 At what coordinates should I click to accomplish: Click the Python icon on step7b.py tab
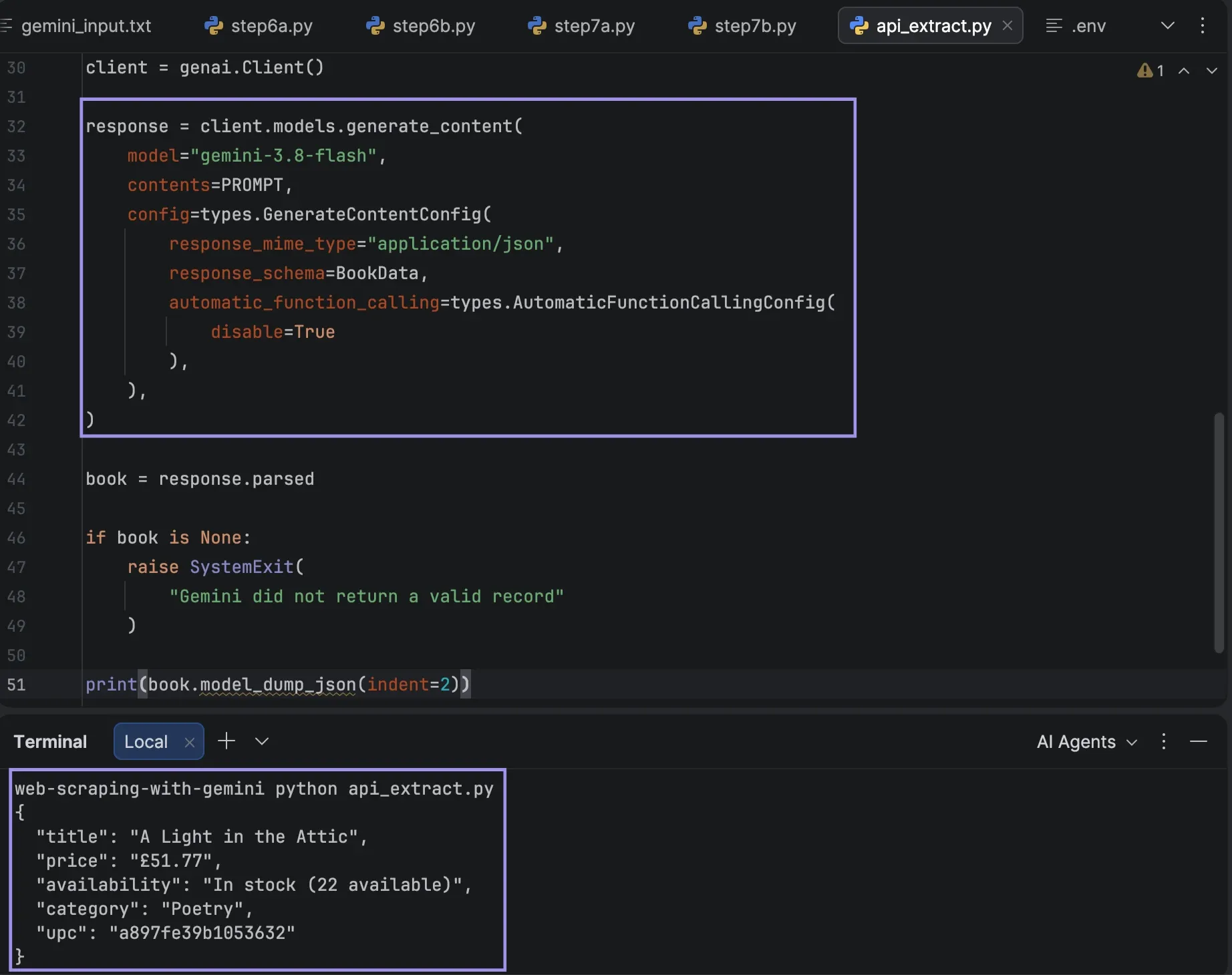click(698, 26)
